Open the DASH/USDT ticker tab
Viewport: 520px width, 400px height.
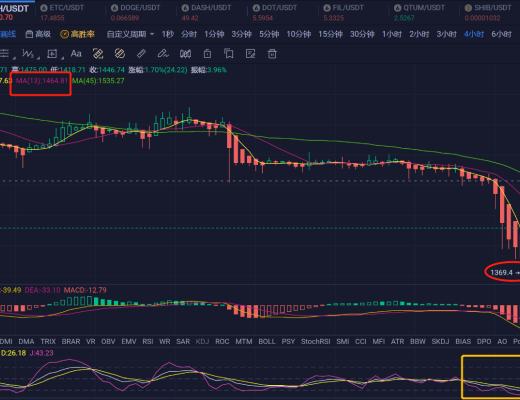pos(206,12)
